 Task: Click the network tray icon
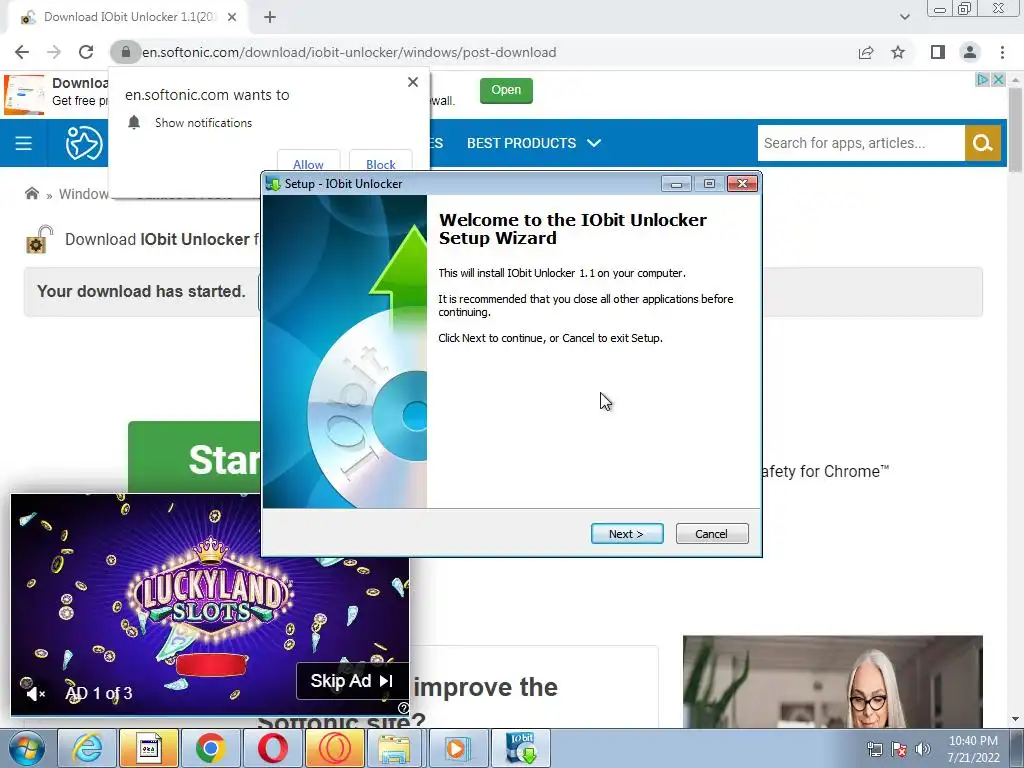(874, 749)
